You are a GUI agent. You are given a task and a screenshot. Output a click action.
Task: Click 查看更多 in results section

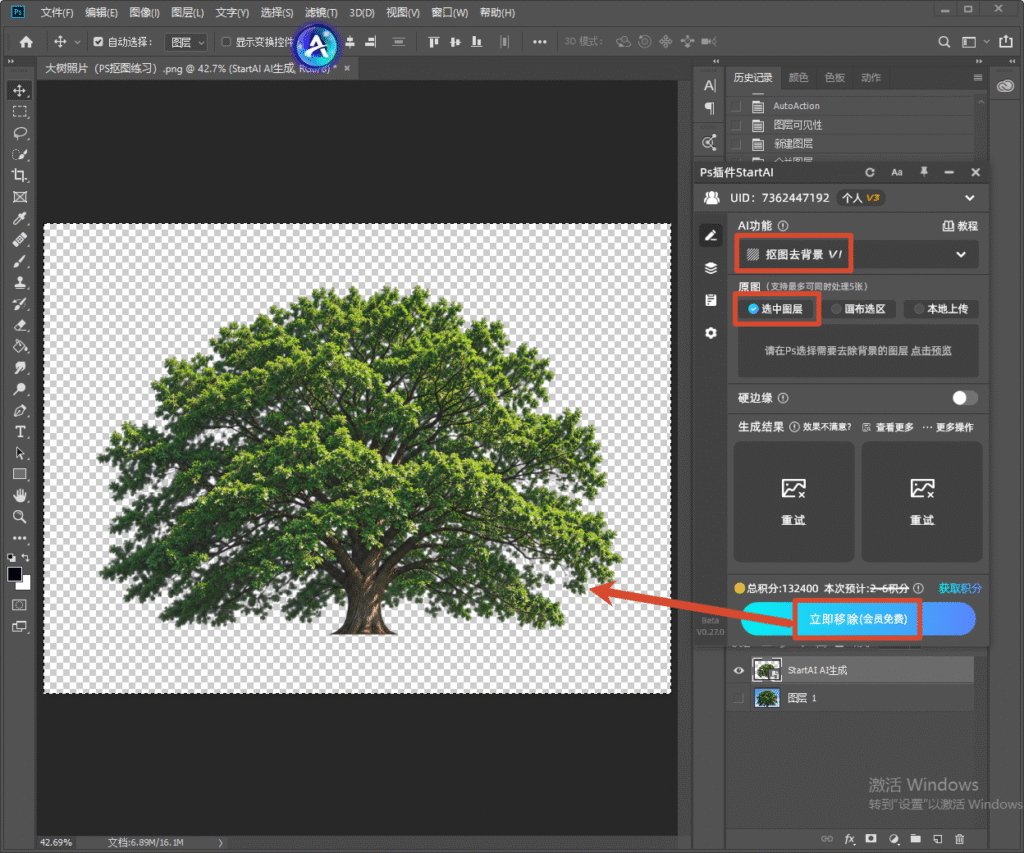tap(888, 427)
